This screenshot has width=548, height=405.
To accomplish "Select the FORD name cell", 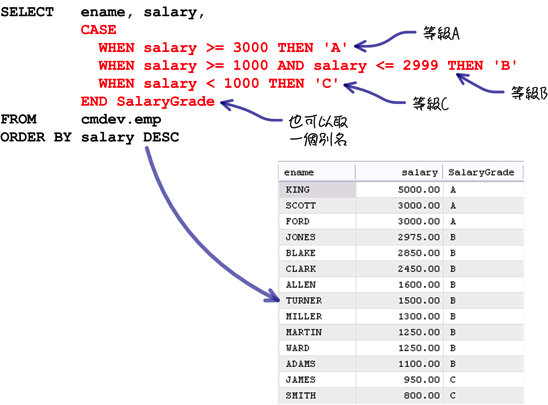I will click(x=317, y=221).
